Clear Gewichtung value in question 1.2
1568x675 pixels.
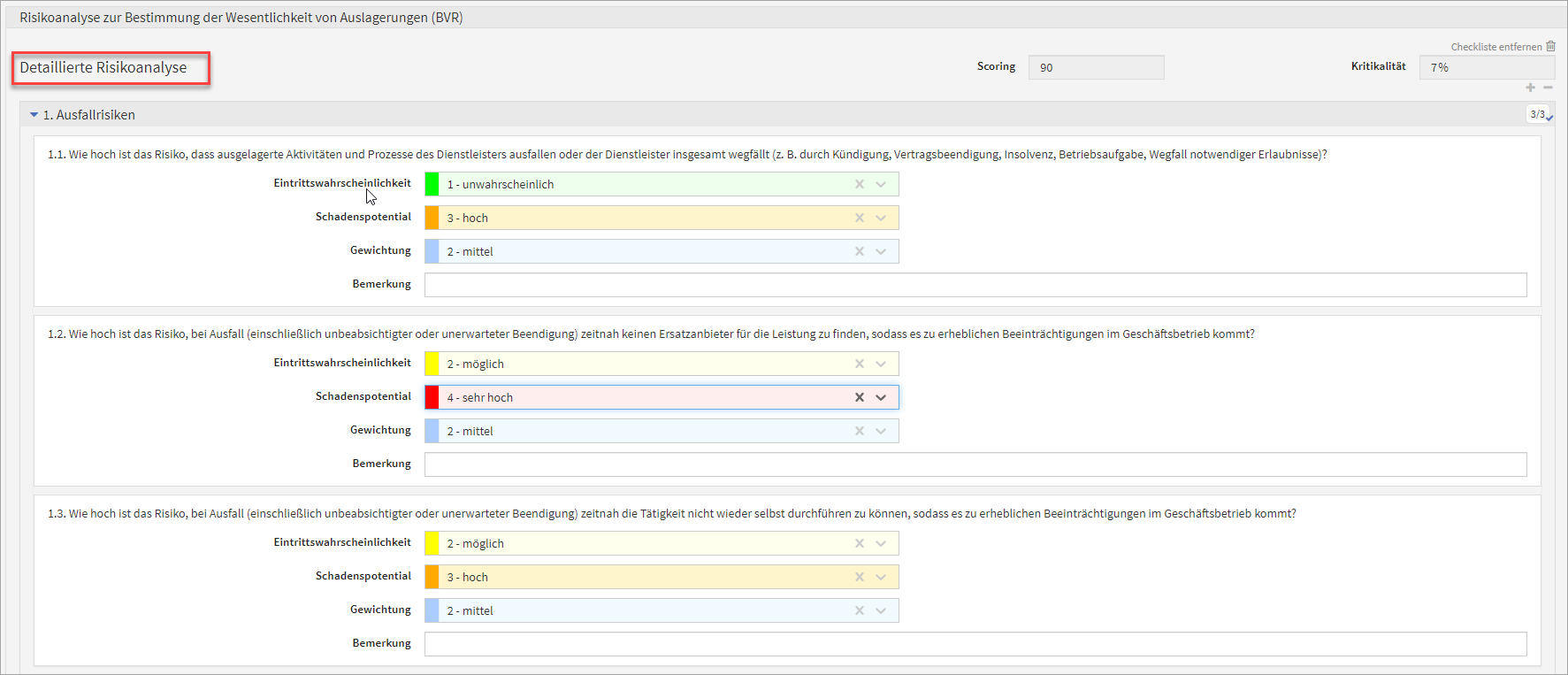(x=859, y=431)
